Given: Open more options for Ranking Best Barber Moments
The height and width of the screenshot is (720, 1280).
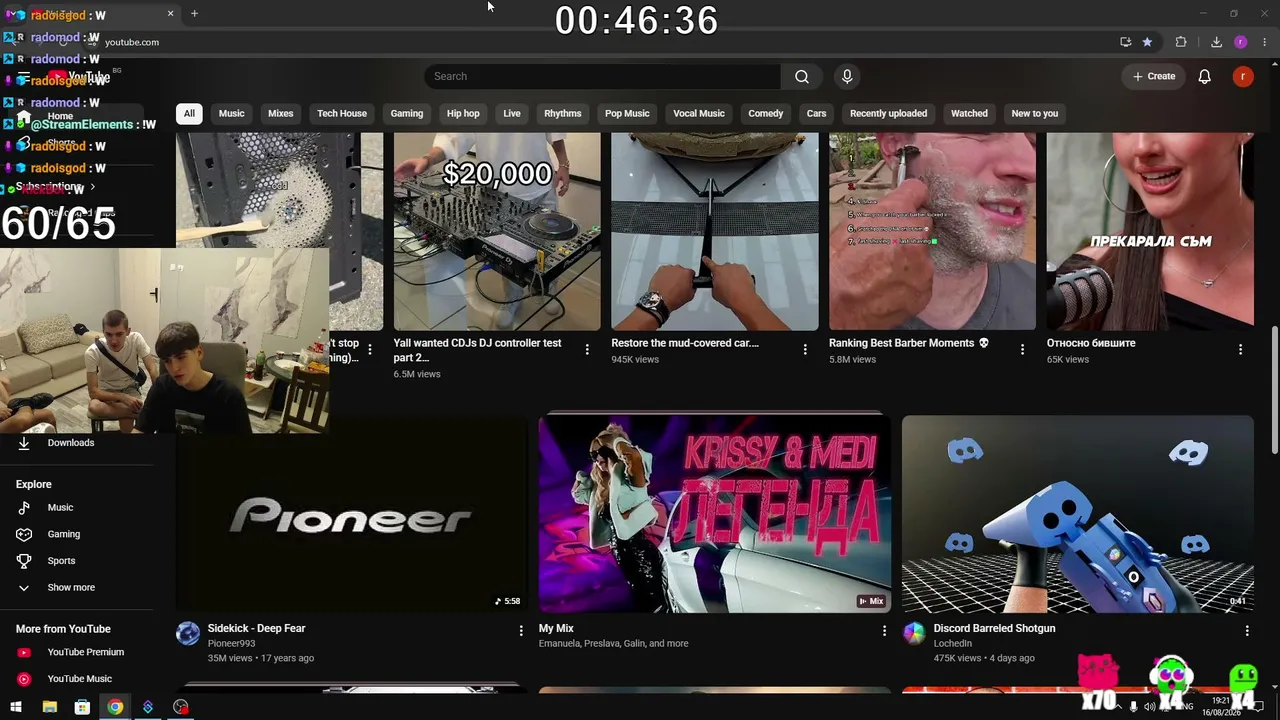Looking at the screenshot, I should tap(1022, 349).
